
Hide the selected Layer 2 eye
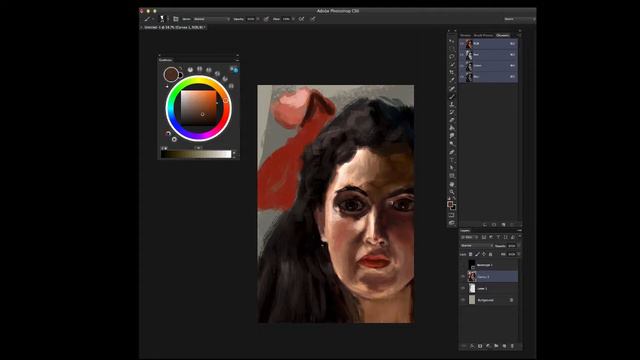point(463,276)
